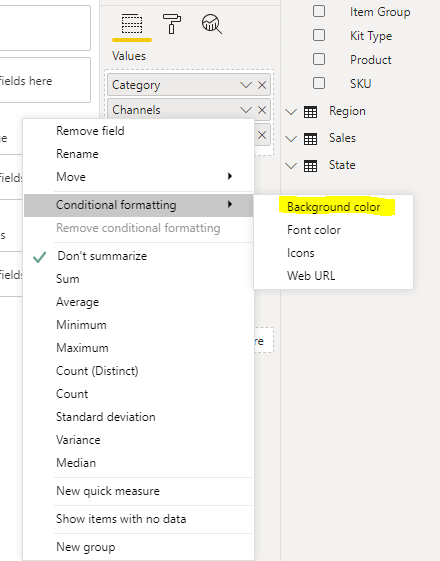Screen dimensions: 440x561
Task: Select Font color option
Action: [x=333, y=230]
